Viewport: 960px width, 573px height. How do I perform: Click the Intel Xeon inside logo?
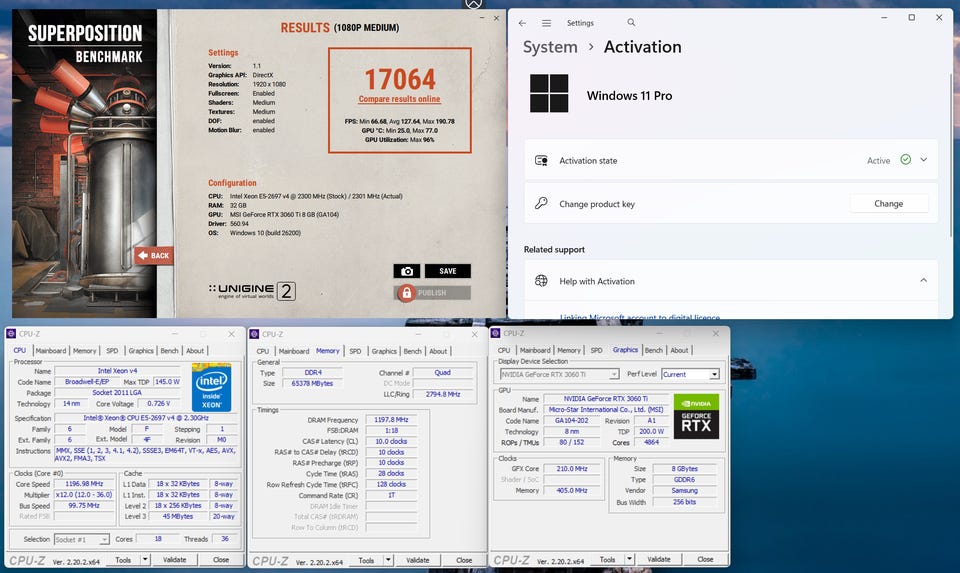click(x=211, y=387)
